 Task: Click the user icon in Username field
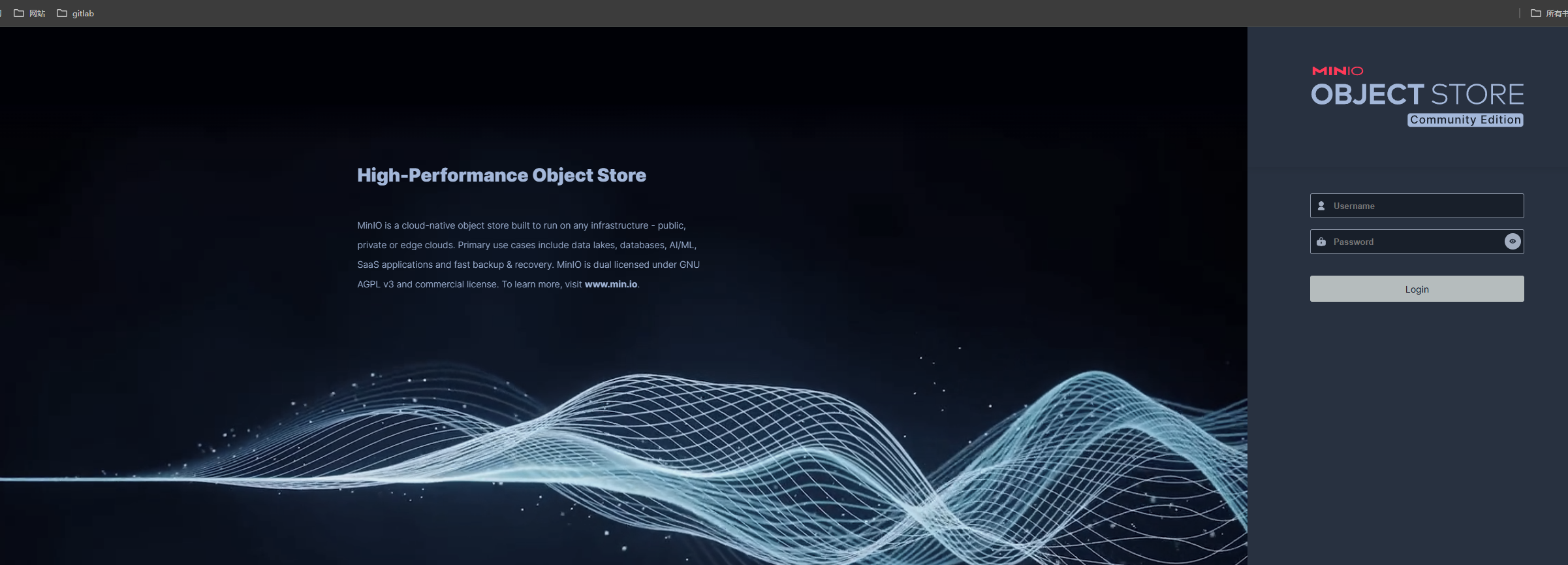(1321, 206)
